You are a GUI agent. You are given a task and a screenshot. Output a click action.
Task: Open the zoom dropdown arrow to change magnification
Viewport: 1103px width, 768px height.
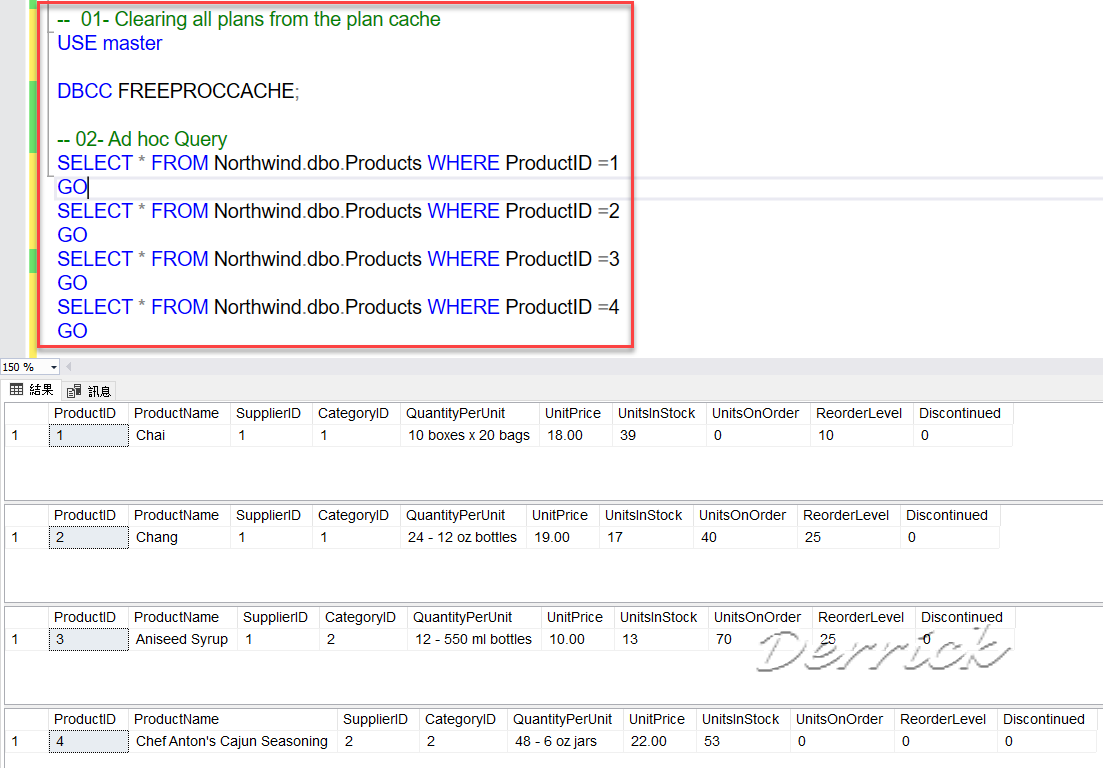pos(53,367)
